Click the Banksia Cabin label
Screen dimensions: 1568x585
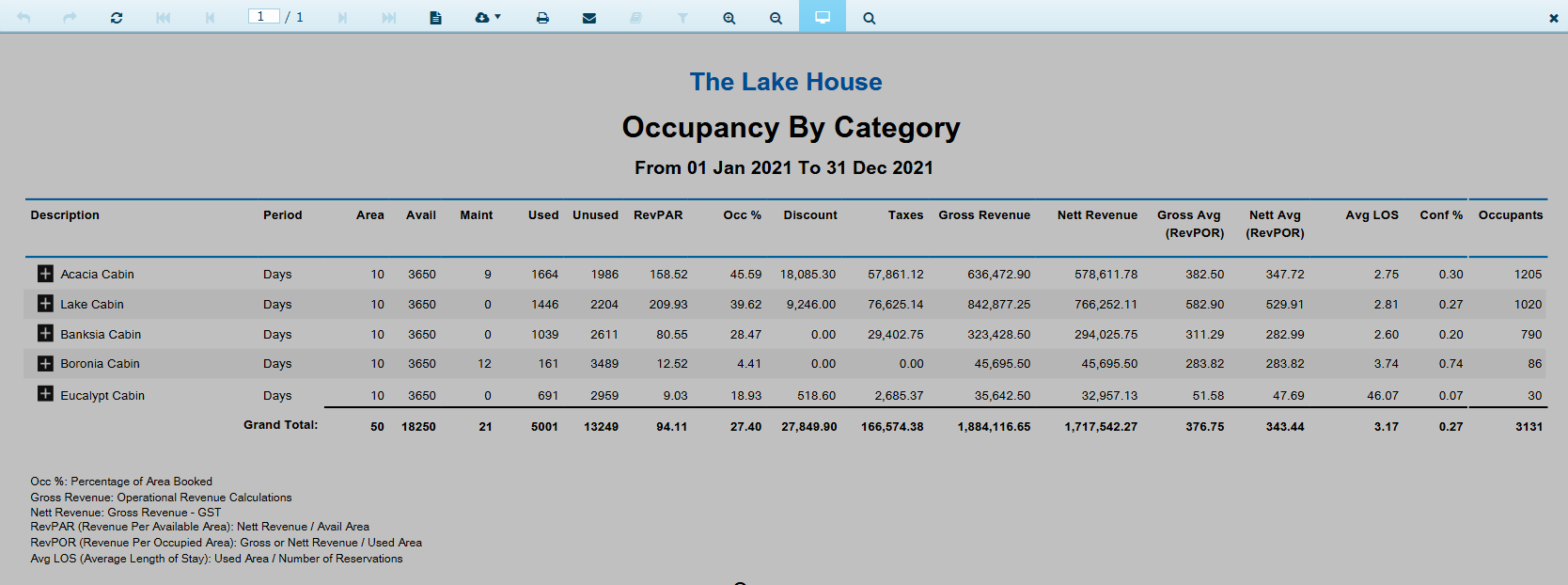coord(101,335)
